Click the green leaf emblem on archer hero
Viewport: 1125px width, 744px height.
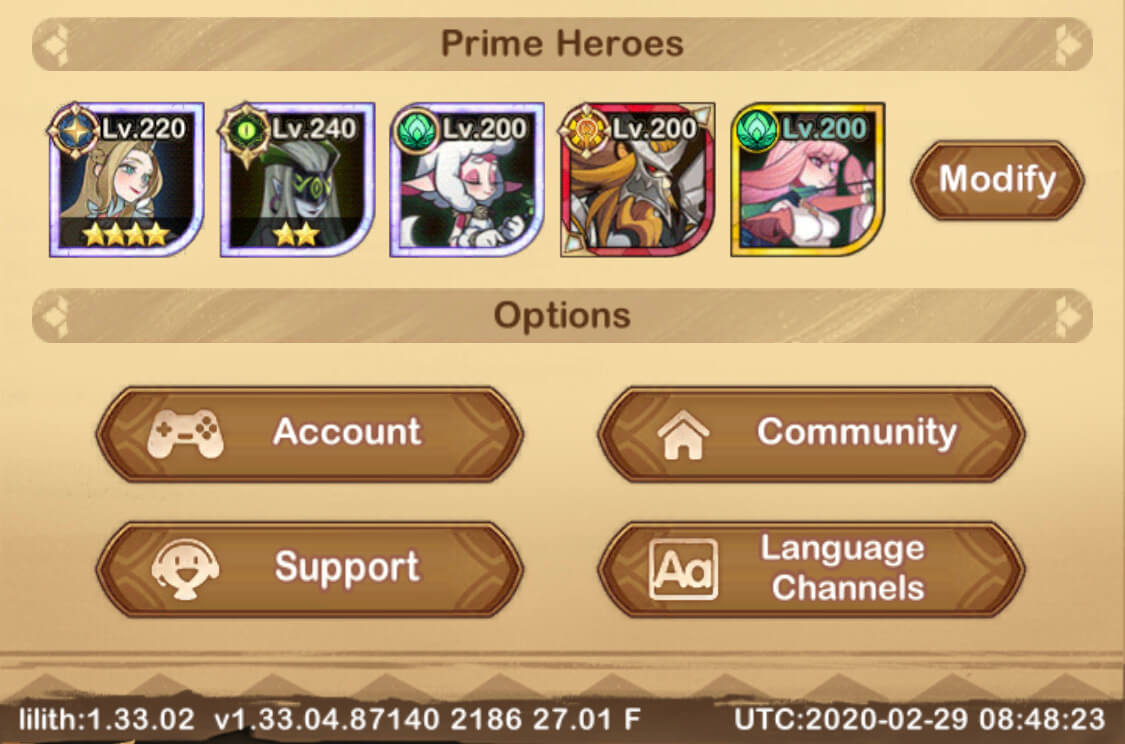[x=756, y=131]
